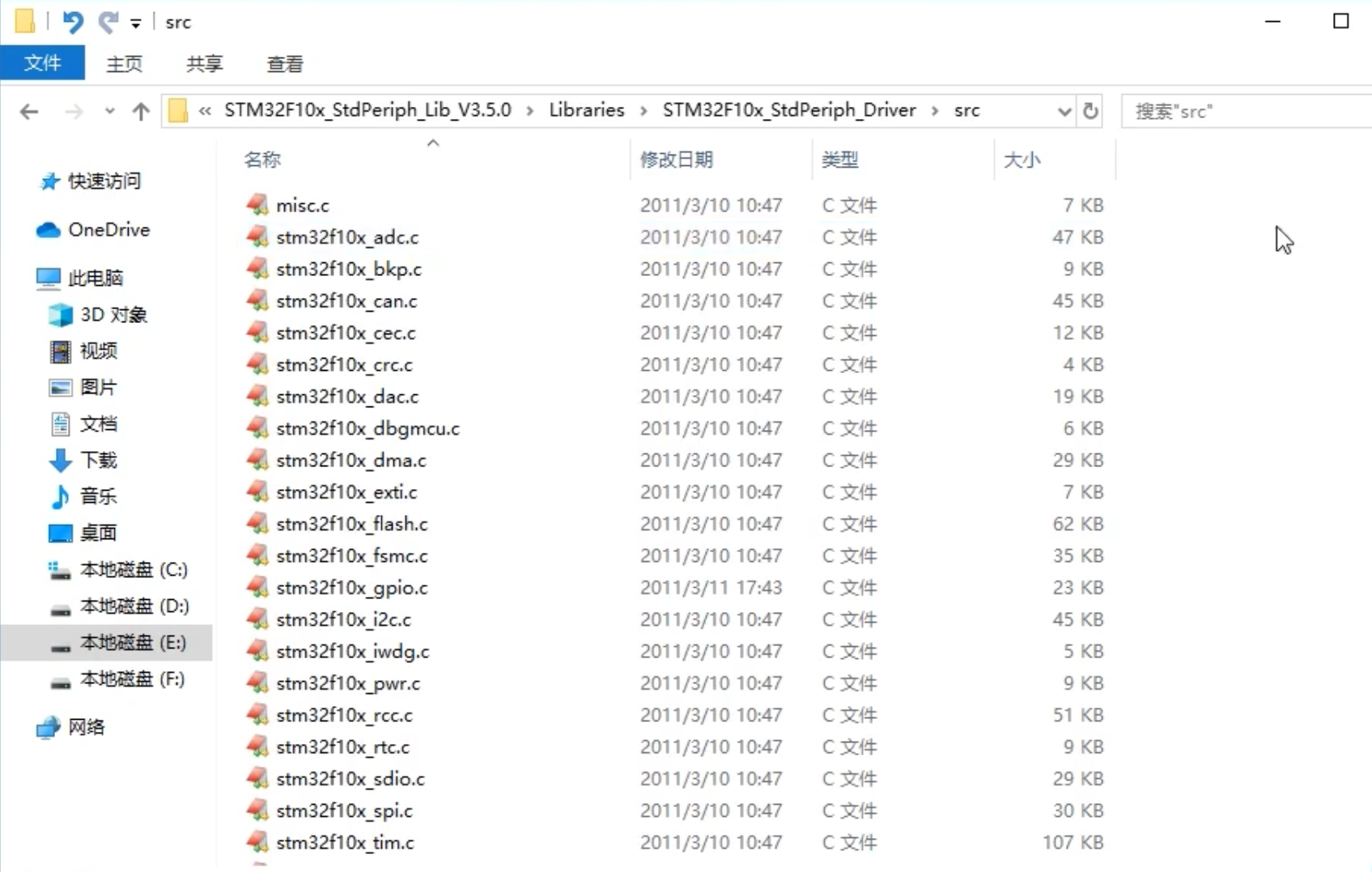Click the stm32f10x_bkp.c file icon
1372x872 pixels.
257,269
